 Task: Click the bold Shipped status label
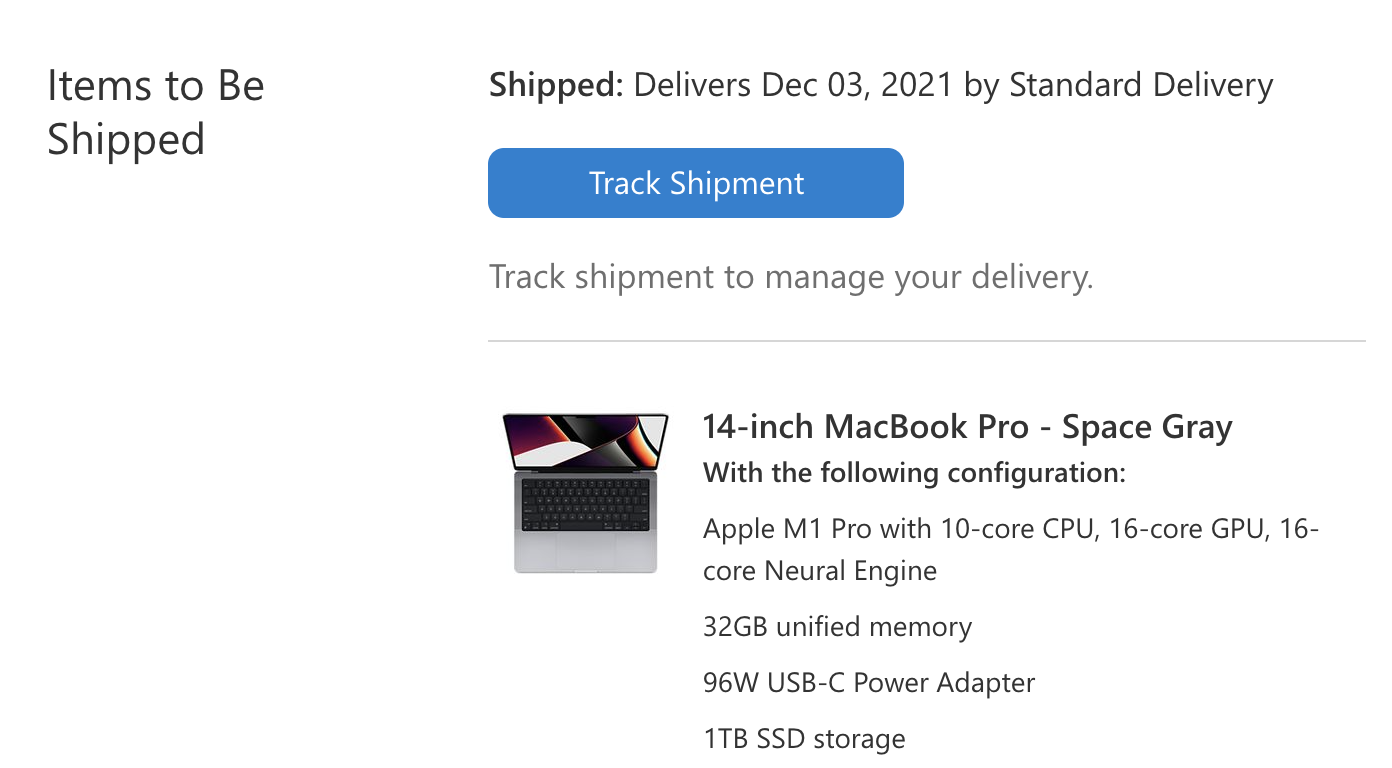[555, 86]
